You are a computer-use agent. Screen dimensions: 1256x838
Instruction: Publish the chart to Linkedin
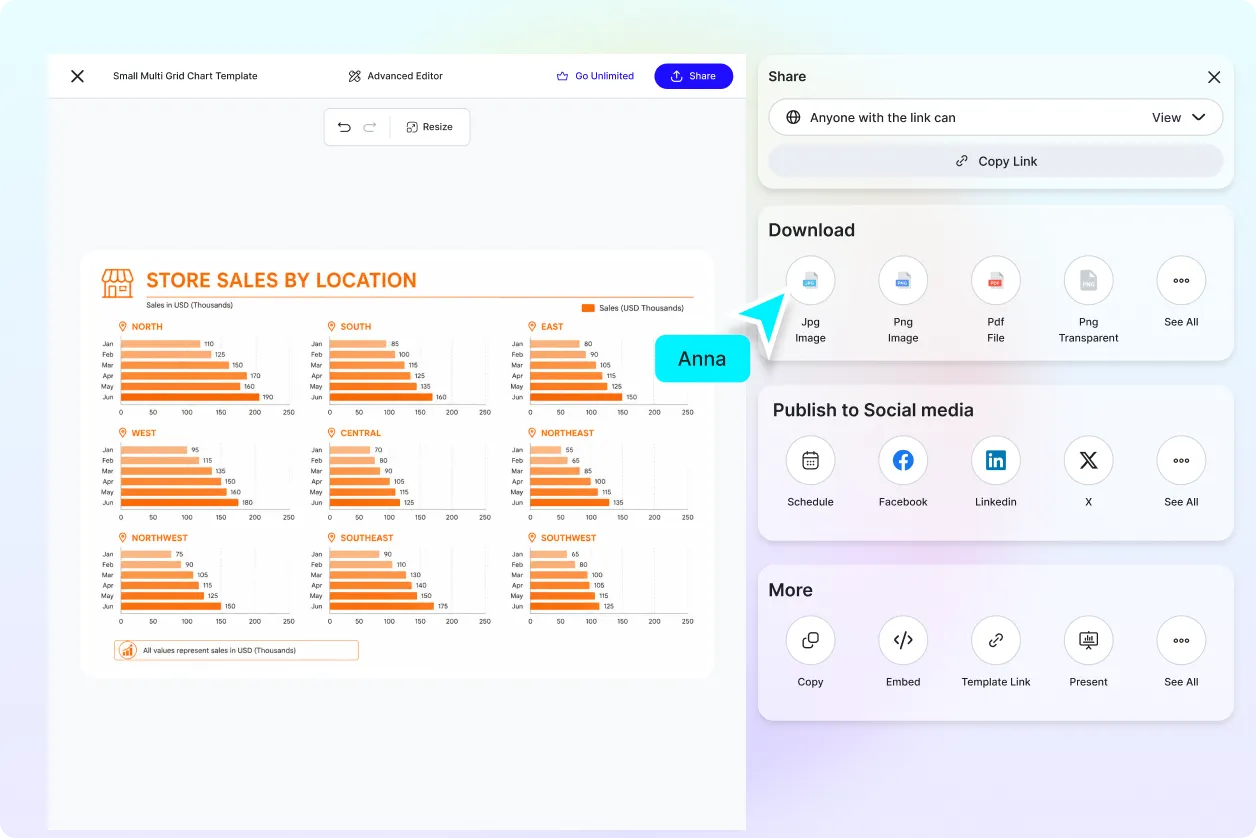(x=996, y=461)
